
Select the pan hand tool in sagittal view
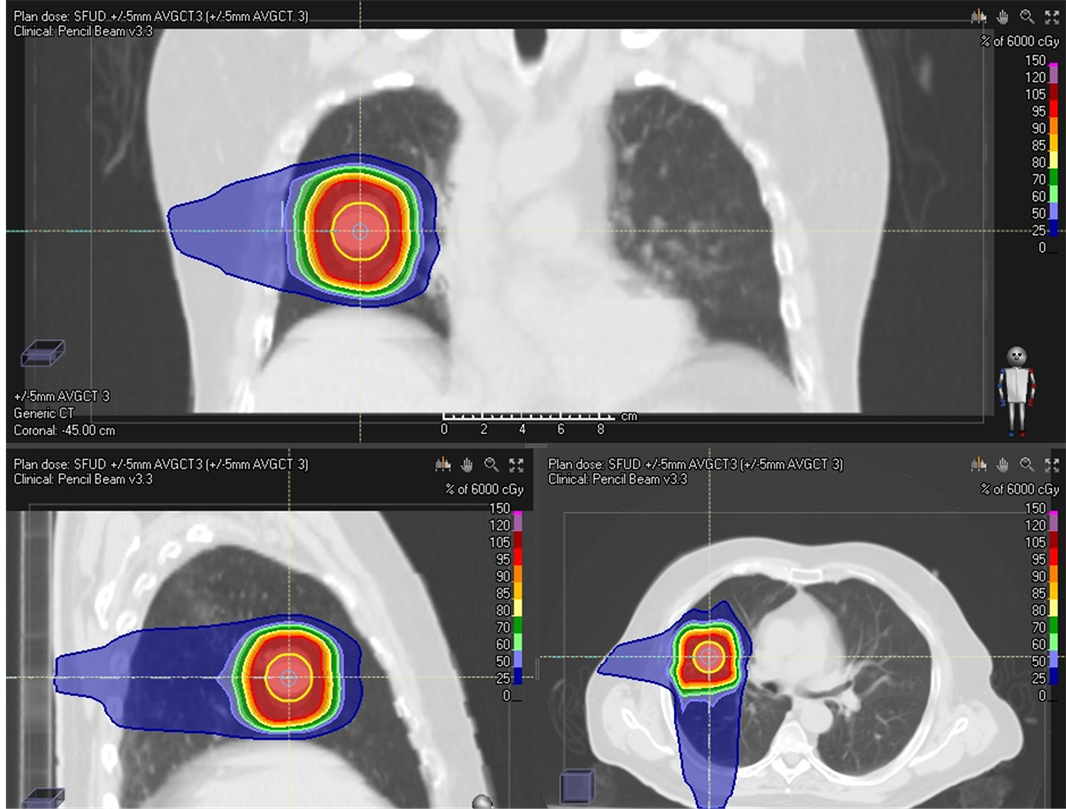[467, 465]
